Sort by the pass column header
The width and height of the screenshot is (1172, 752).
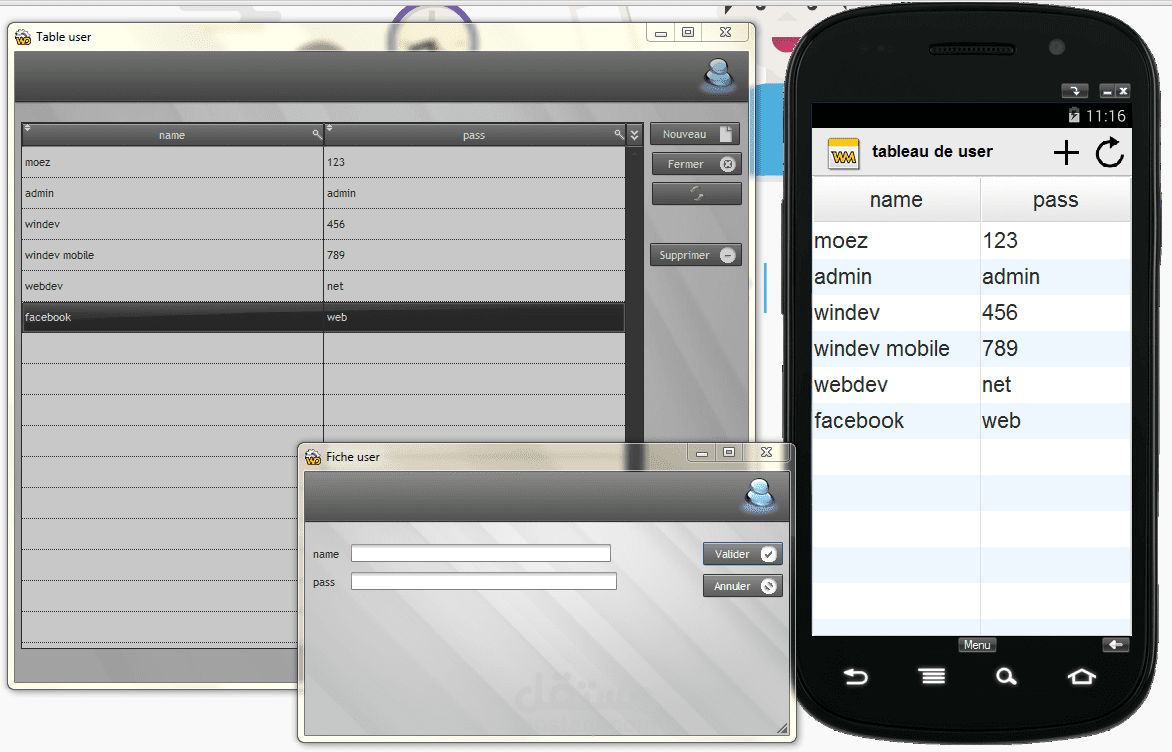pos(474,135)
